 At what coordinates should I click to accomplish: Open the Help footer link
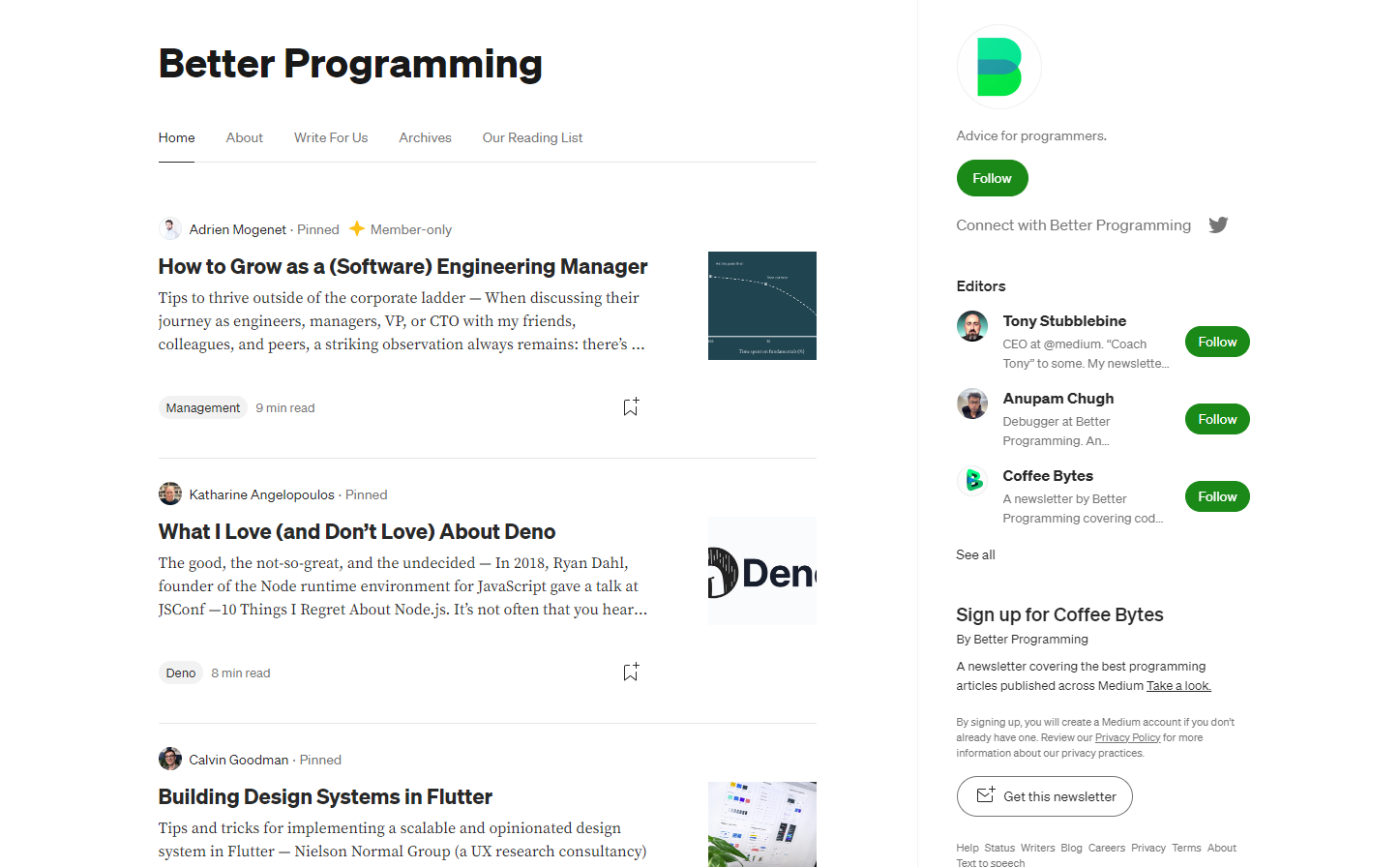tap(968, 848)
